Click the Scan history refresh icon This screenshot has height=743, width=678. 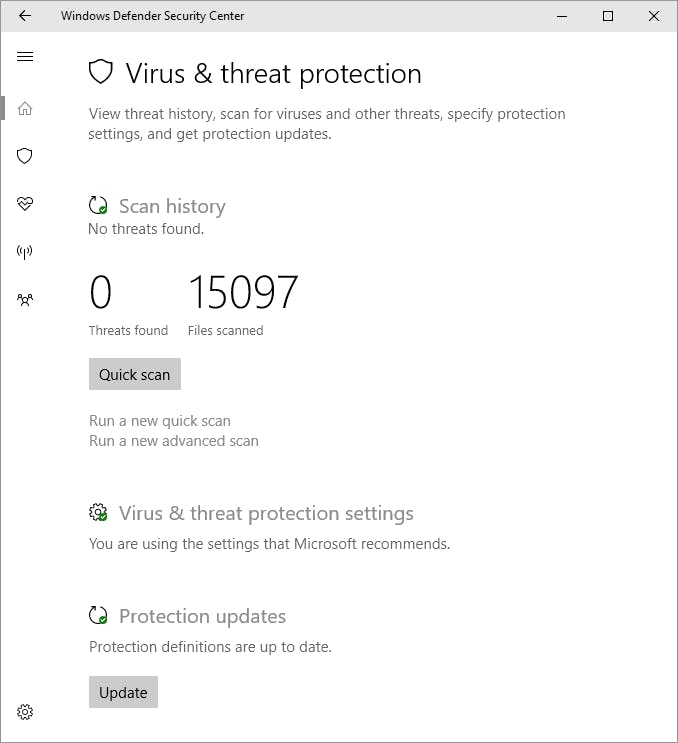point(98,206)
